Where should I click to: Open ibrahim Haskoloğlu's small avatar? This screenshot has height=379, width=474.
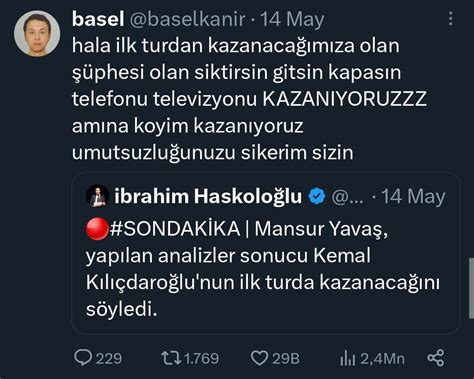click(98, 196)
